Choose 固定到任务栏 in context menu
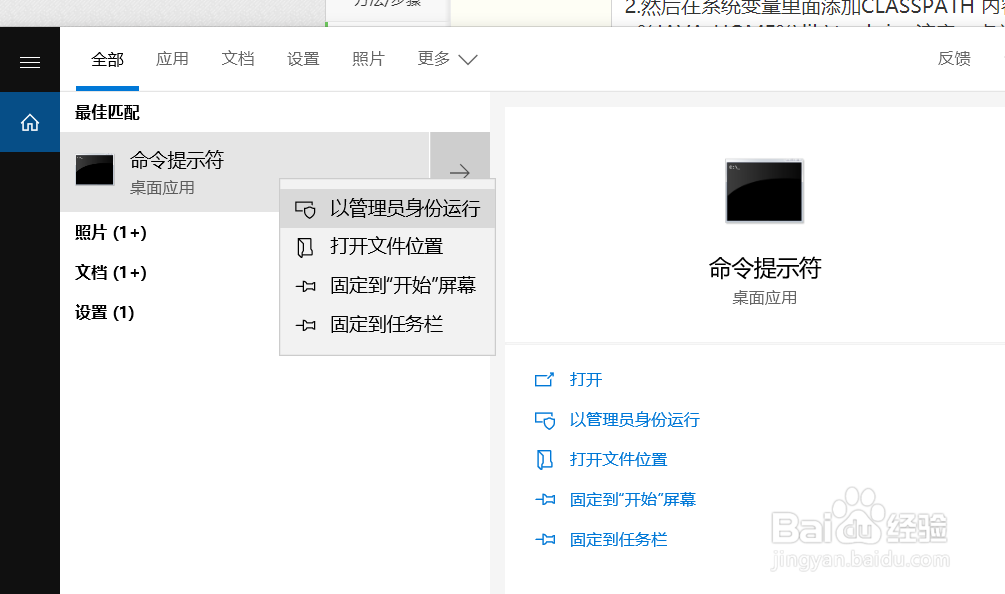 click(x=388, y=325)
